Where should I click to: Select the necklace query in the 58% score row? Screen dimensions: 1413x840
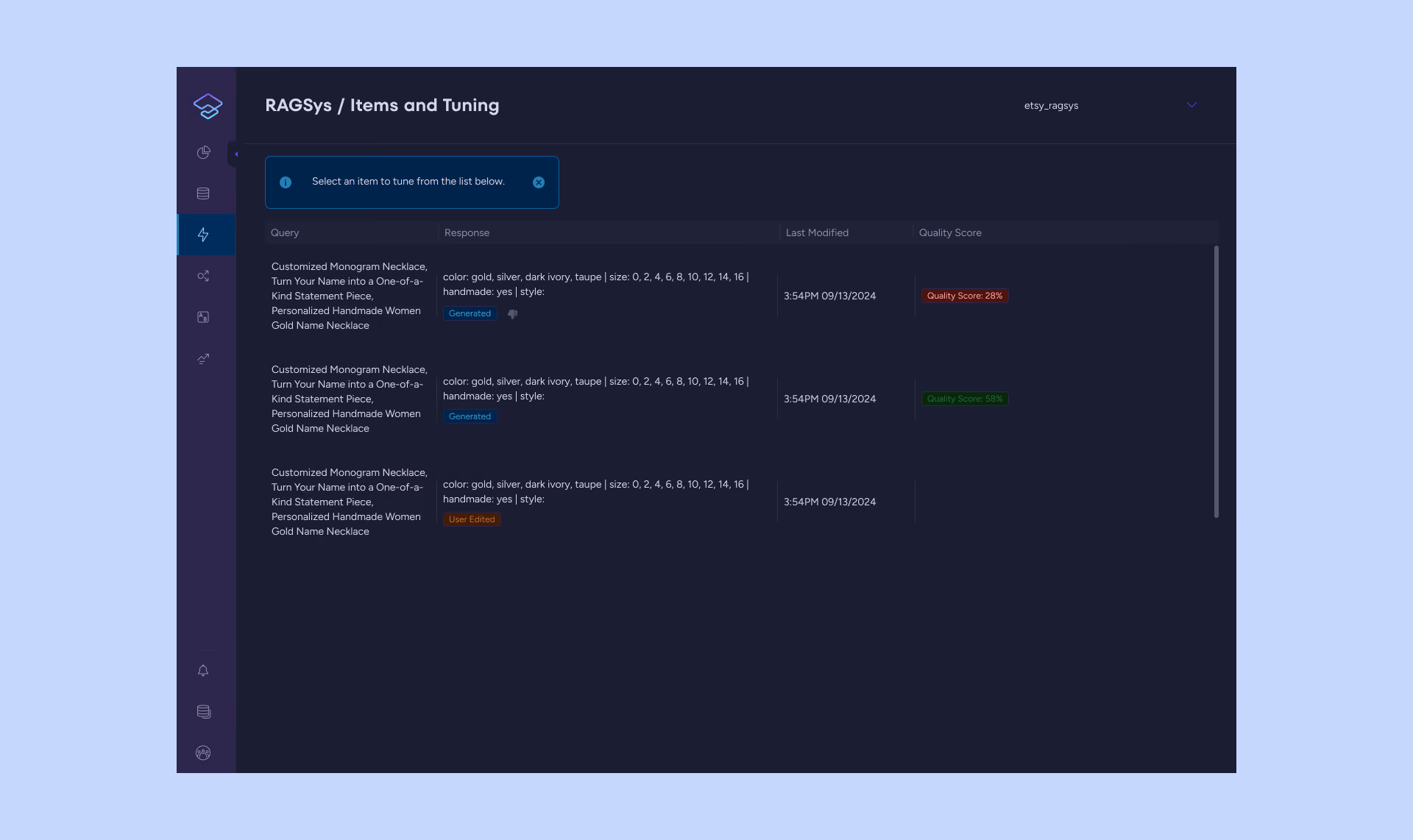coord(350,399)
